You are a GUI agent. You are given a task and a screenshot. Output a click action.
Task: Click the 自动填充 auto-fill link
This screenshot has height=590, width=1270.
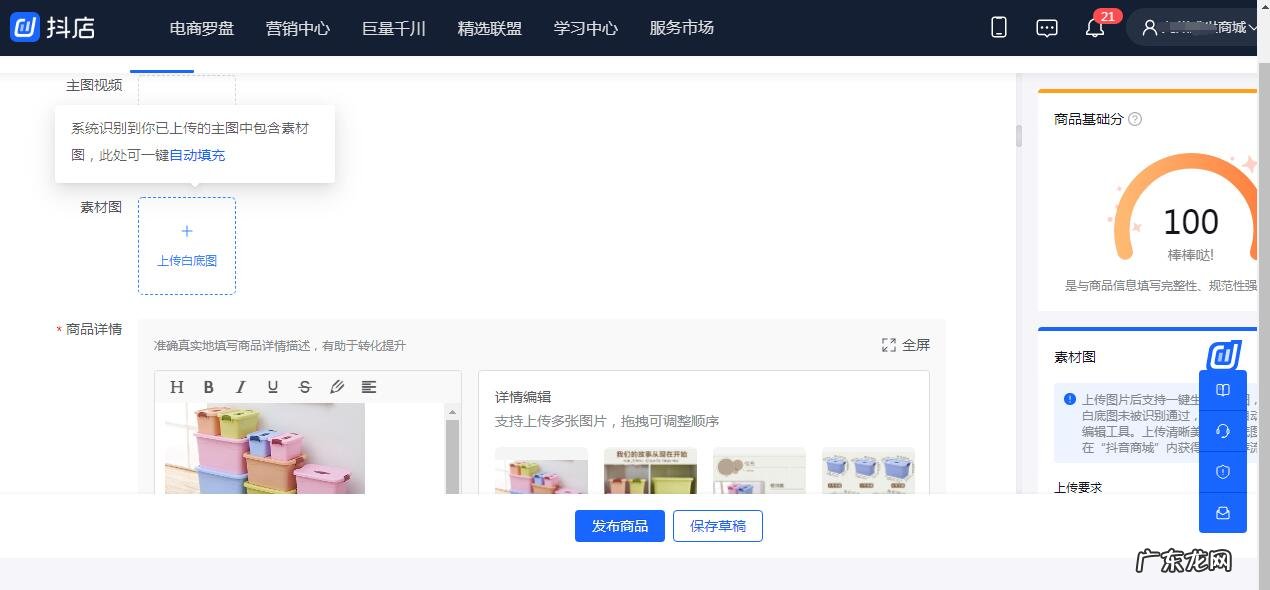click(197, 155)
